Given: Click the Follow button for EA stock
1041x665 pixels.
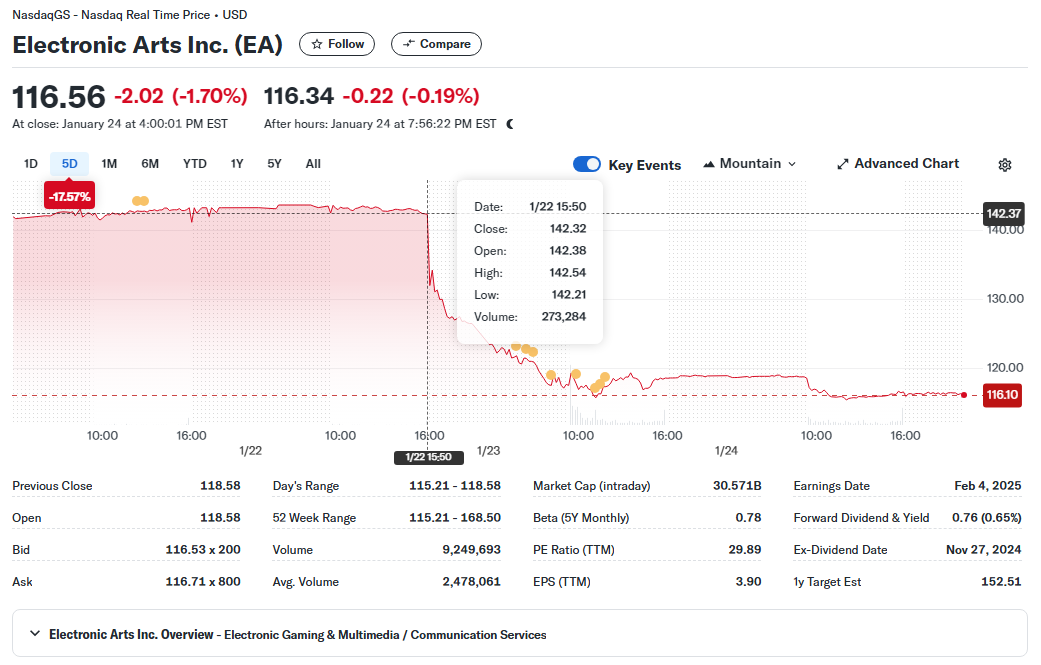Looking at the screenshot, I should 337,44.
